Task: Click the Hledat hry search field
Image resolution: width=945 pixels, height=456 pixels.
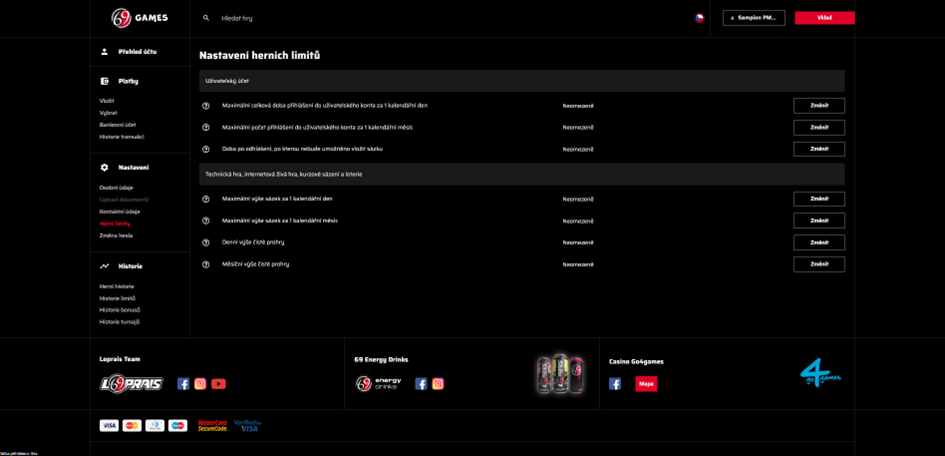Action: (x=446, y=19)
